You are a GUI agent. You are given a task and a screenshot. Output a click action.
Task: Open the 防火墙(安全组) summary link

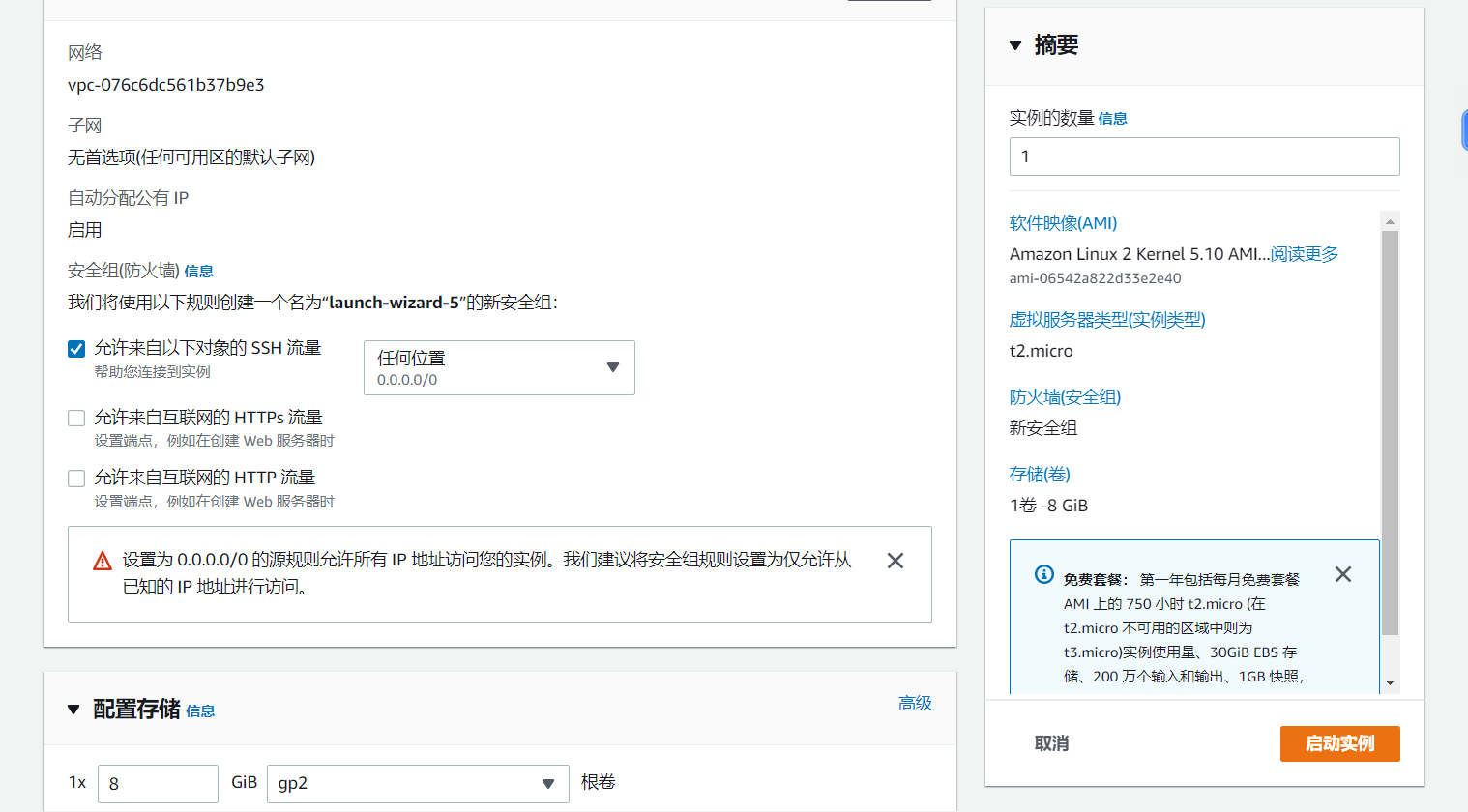pos(1064,396)
